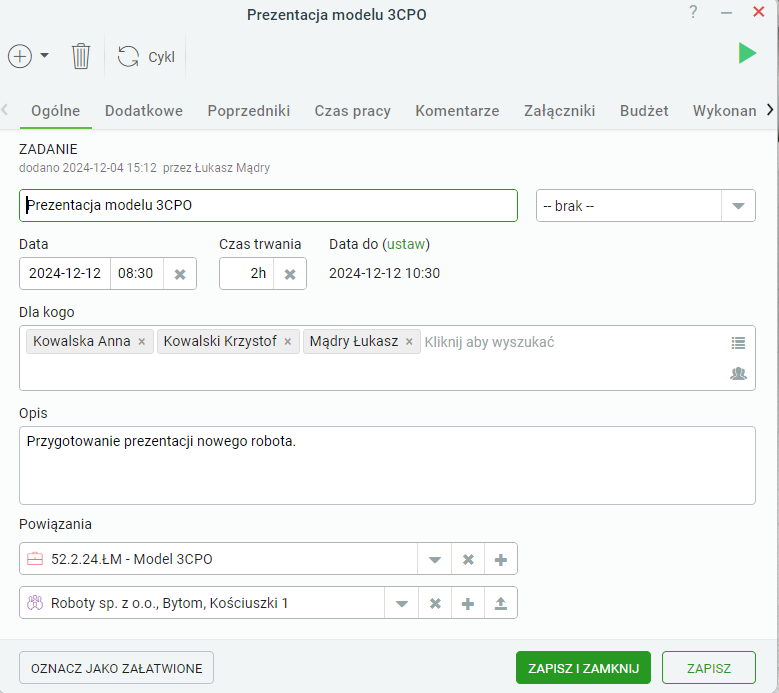This screenshot has width=779, height=693.
Task: Switch to the Ogólne tab
Action: (x=56, y=111)
